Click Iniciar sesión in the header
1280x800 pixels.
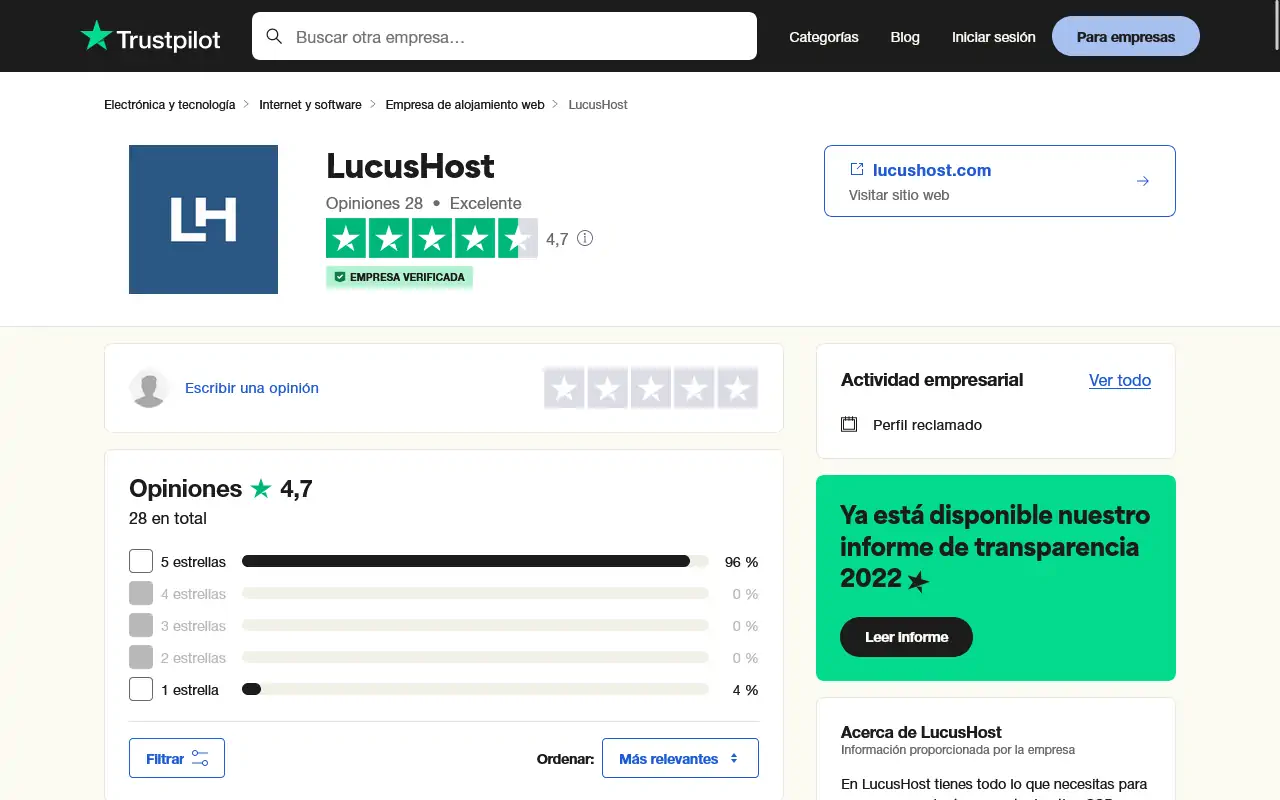pyautogui.click(x=994, y=37)
